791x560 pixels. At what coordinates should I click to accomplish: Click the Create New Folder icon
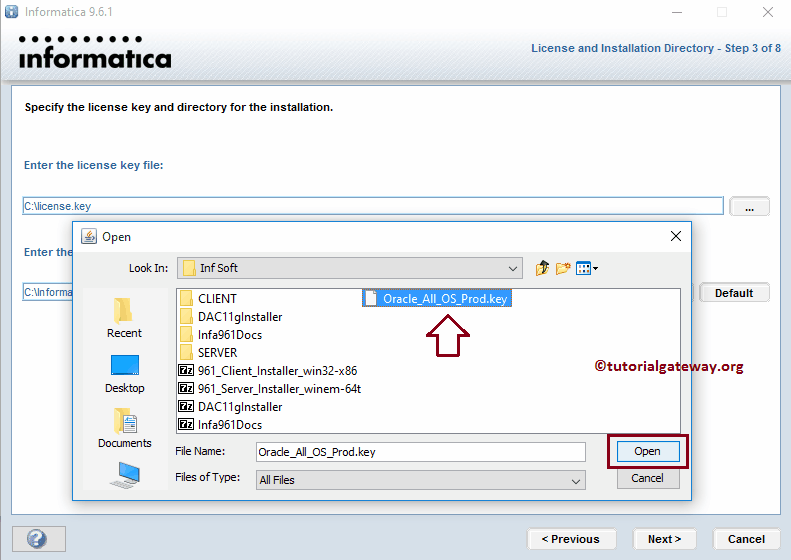point(563,268)
